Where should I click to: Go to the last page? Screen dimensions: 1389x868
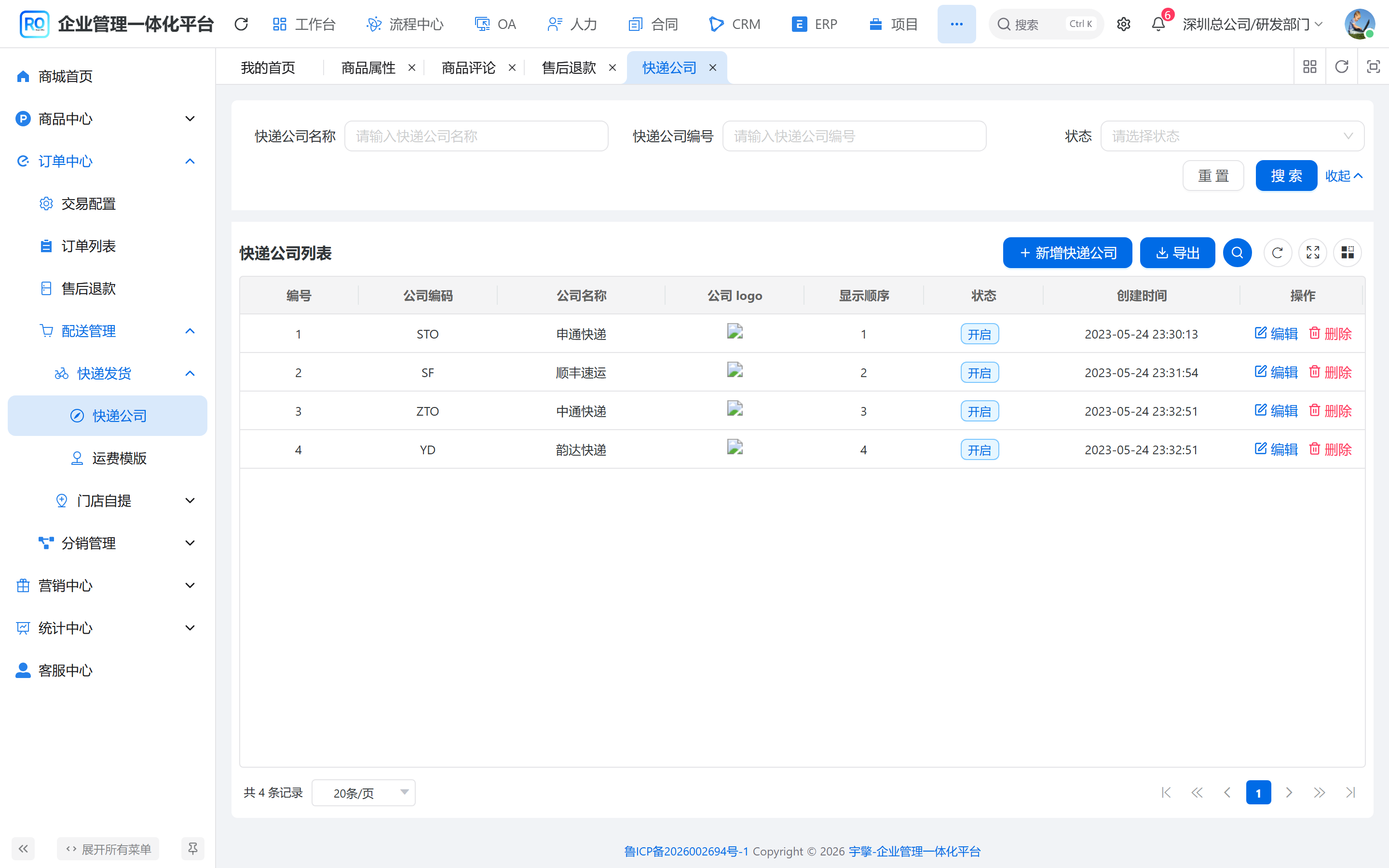click(1350, 793)
